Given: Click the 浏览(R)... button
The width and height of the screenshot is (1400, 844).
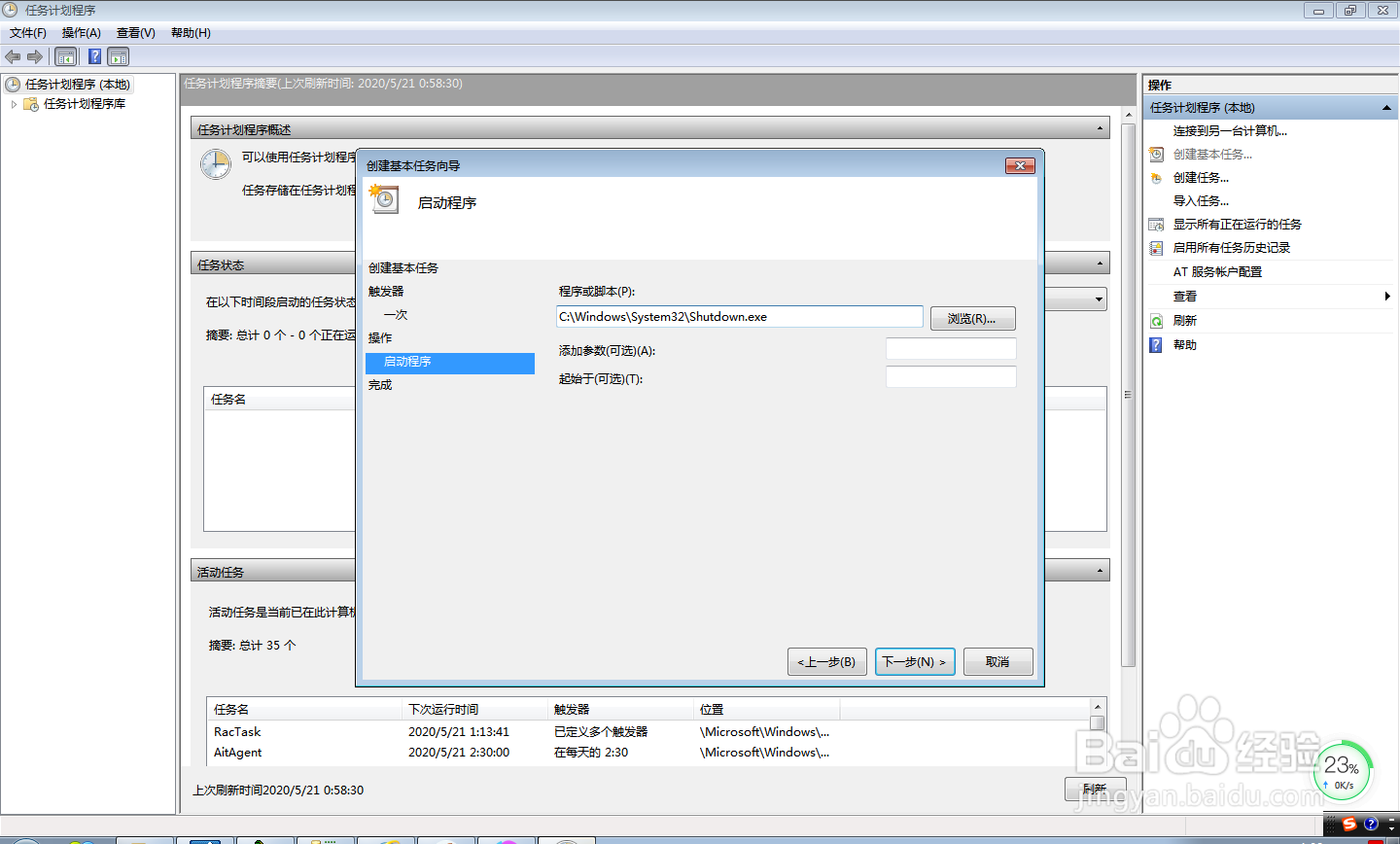Looking at the screenshot, I should pos(972,318).
